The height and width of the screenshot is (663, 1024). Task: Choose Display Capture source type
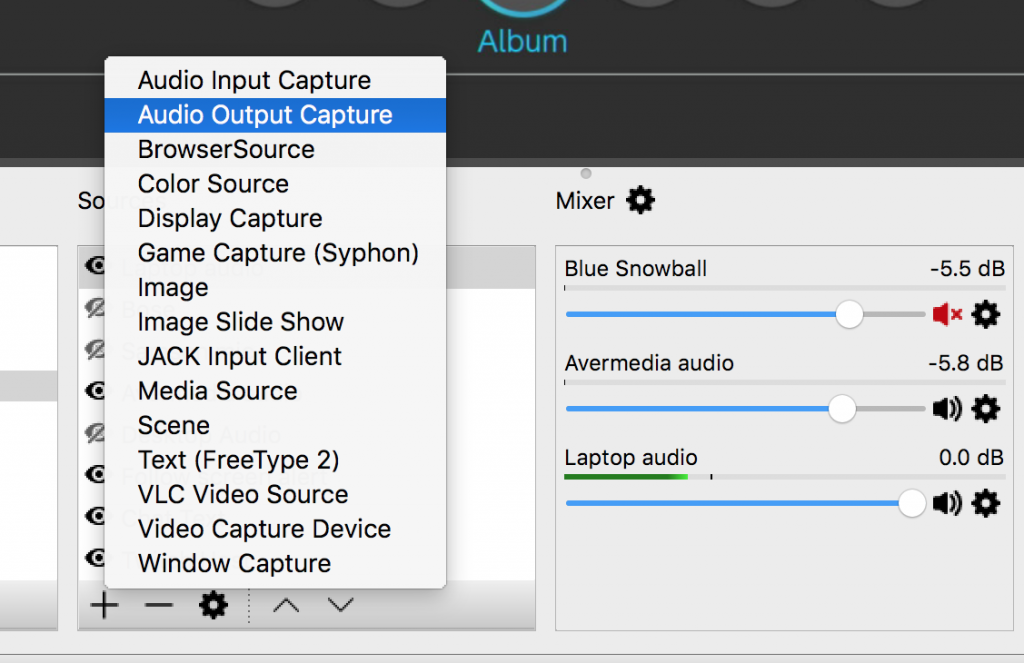275,219
